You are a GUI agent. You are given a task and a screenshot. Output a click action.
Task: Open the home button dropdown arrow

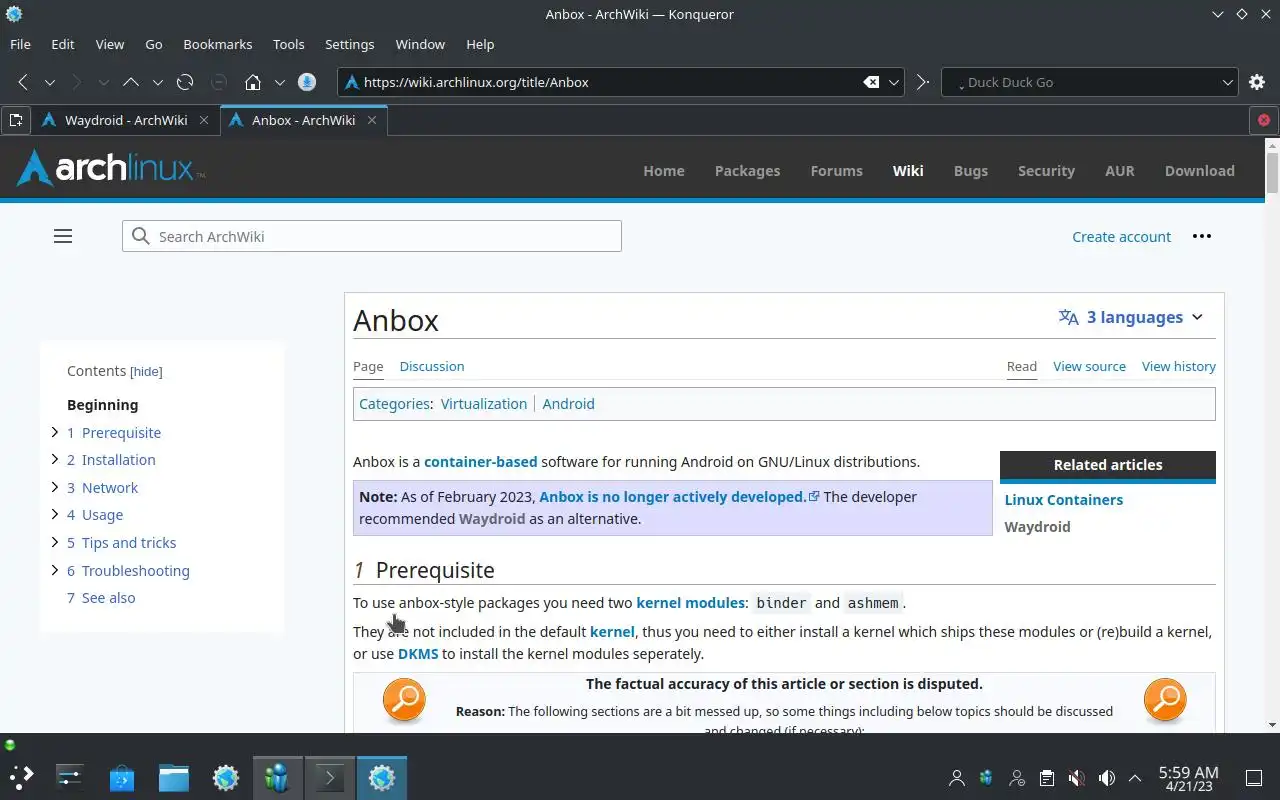pyautogui.click(x=279, y=82)
